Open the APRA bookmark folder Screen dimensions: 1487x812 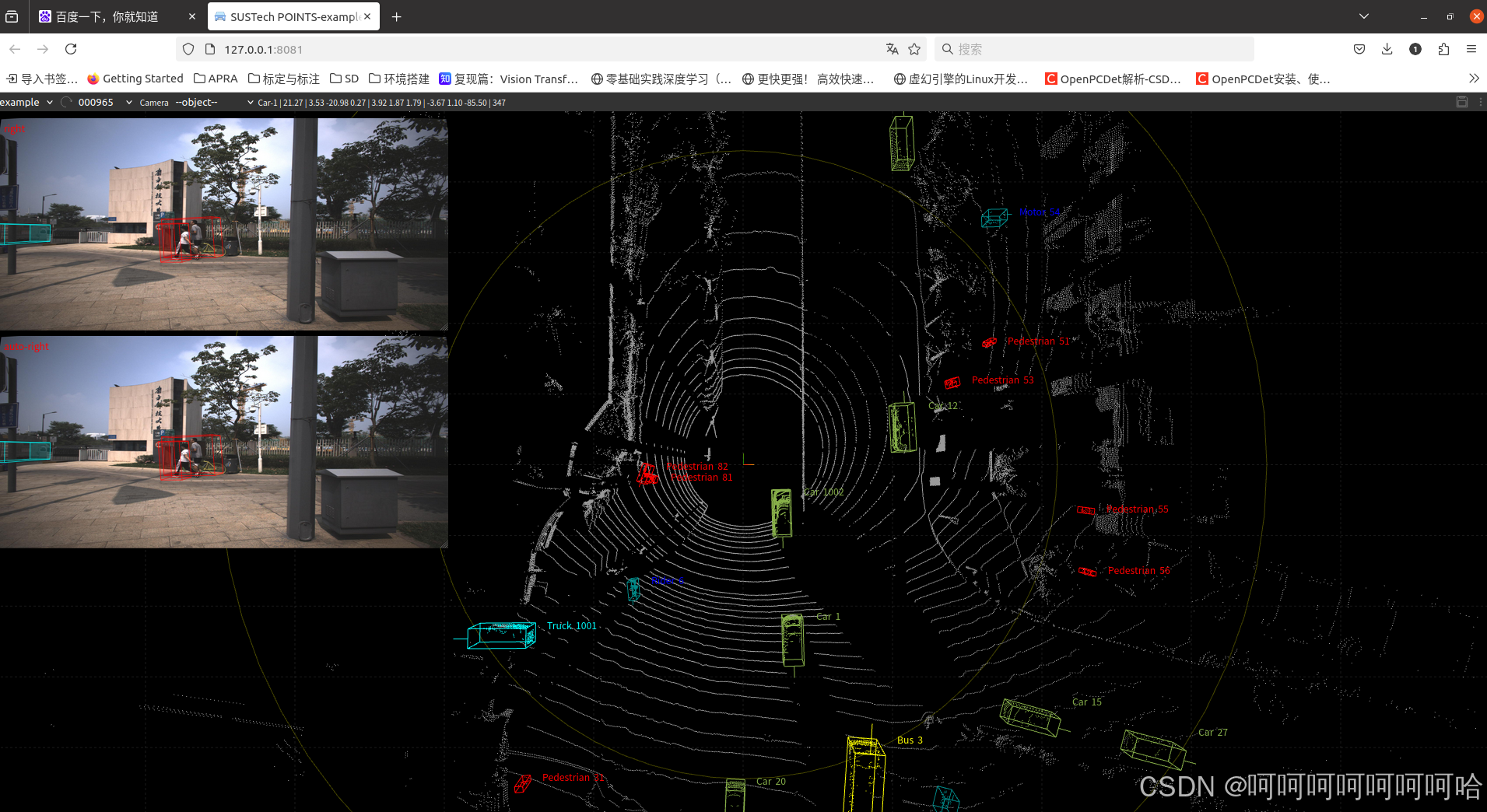pos(216,79)
